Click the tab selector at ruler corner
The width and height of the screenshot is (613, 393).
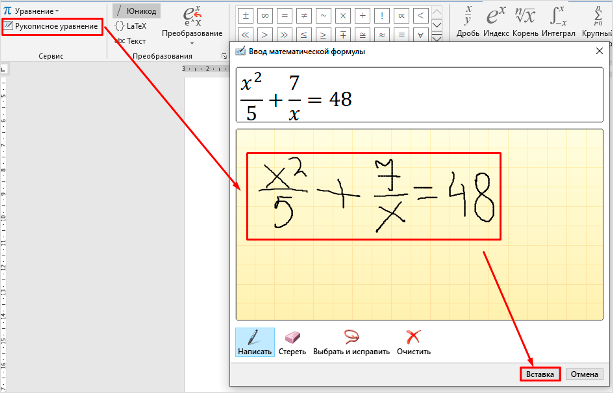(x=3, y=70)
